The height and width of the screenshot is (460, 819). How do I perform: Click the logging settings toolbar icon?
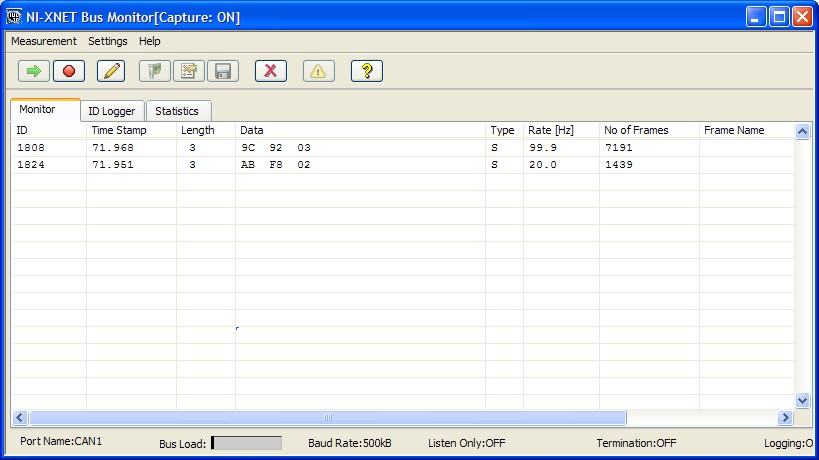(x=189, y=71)
